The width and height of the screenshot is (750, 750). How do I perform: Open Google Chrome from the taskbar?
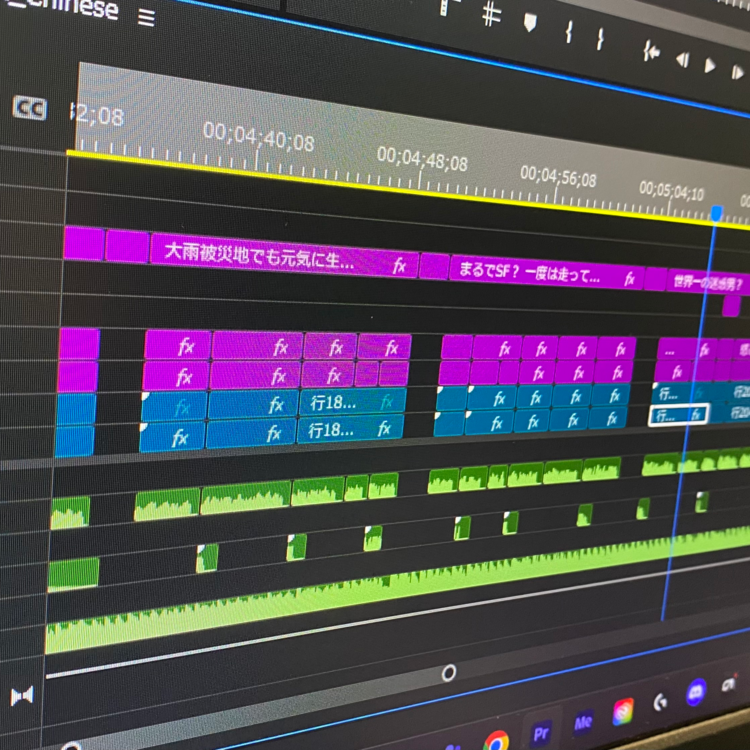point(496,741)
